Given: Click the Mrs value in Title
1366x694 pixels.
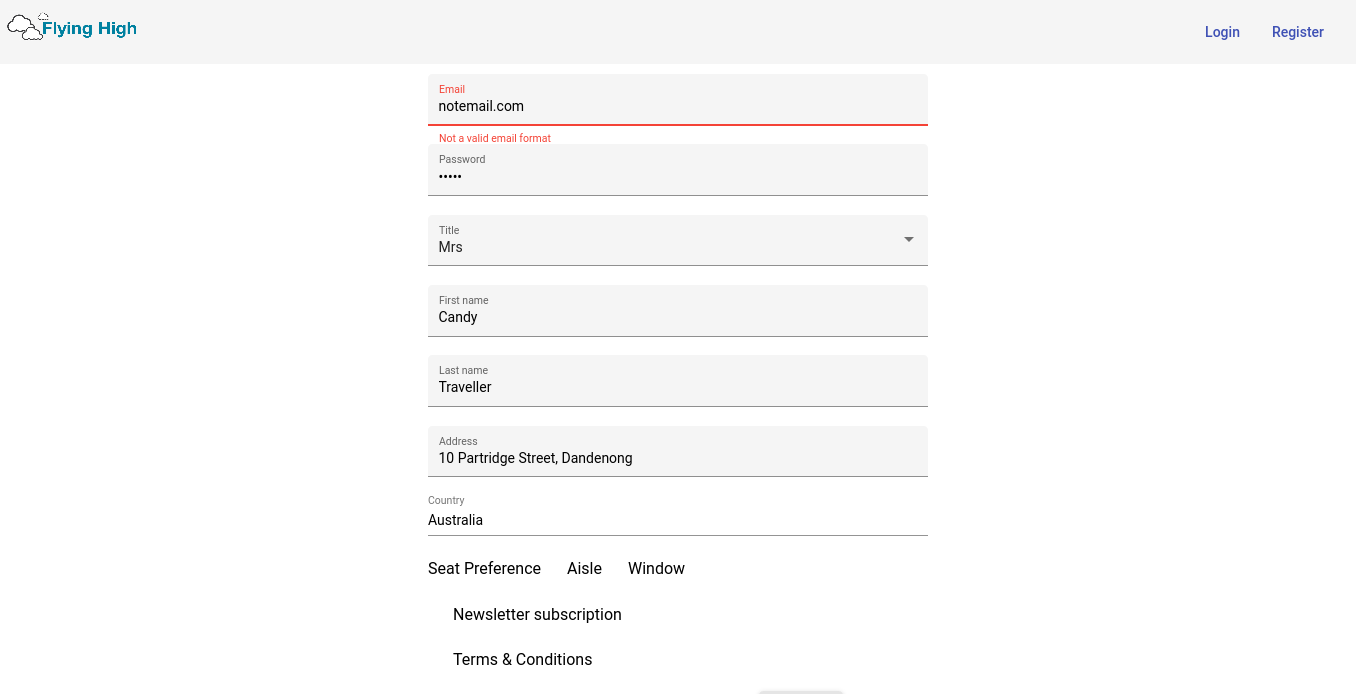Looking at the screenshot, I should [x=451, y=247].
